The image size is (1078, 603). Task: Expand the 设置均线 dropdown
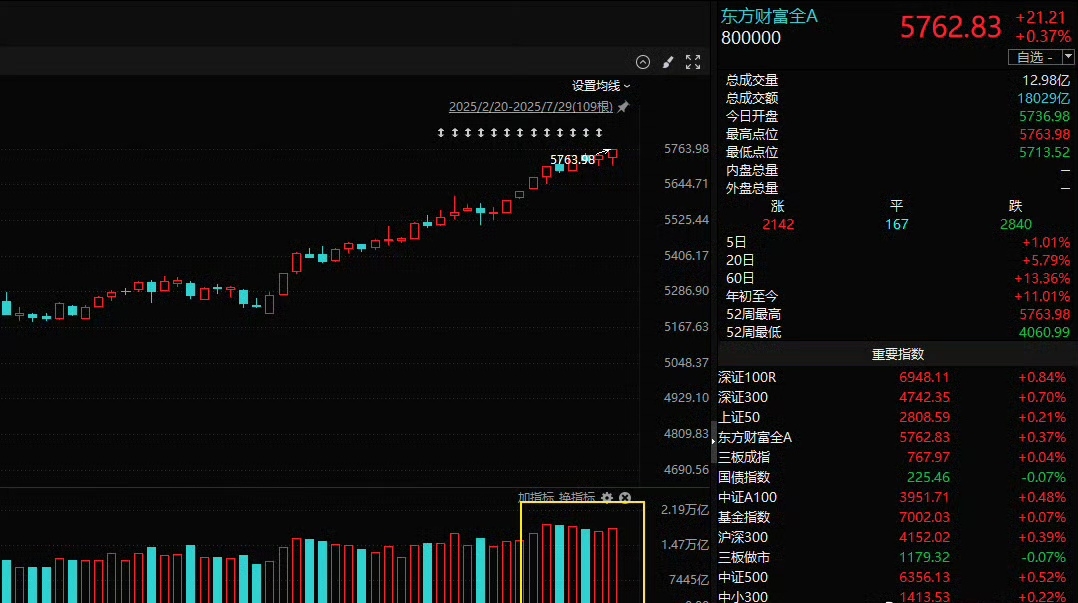pos(601,86)
